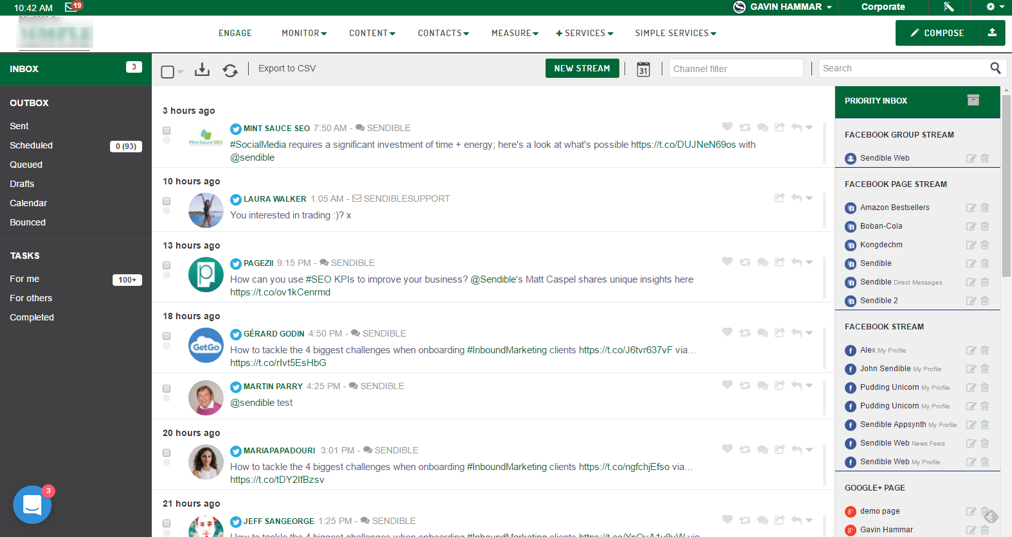Open the mail notifications icon with badge 19

(72, 7)
